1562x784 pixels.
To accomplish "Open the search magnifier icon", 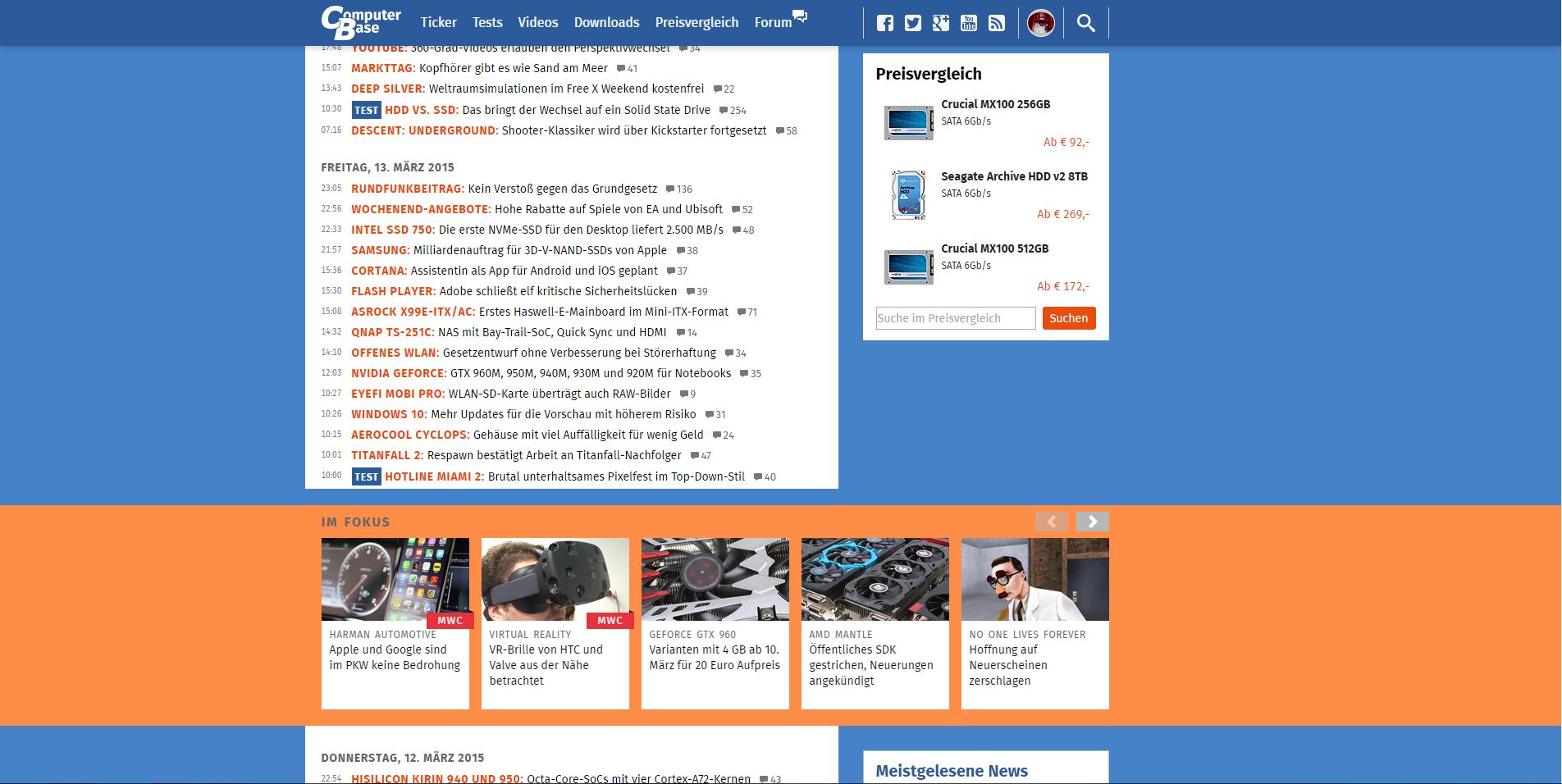I will pos(1086,23).
